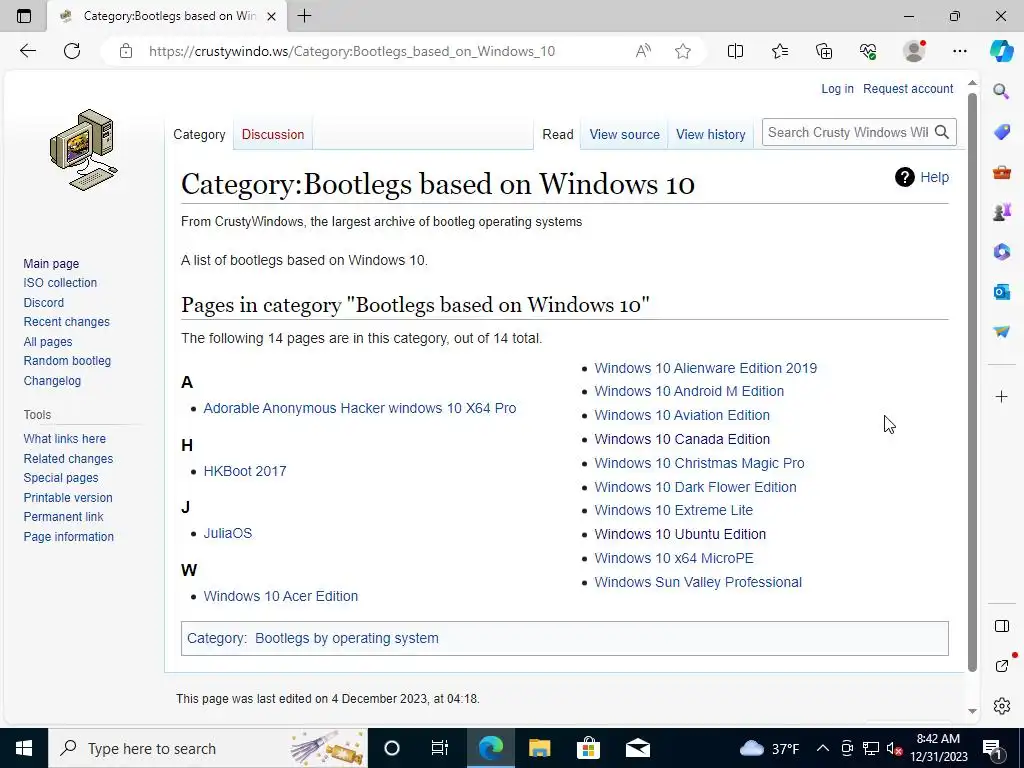1024x768 pixels.
Task: Open sidebar settings gear icon
Action: 1002,706
